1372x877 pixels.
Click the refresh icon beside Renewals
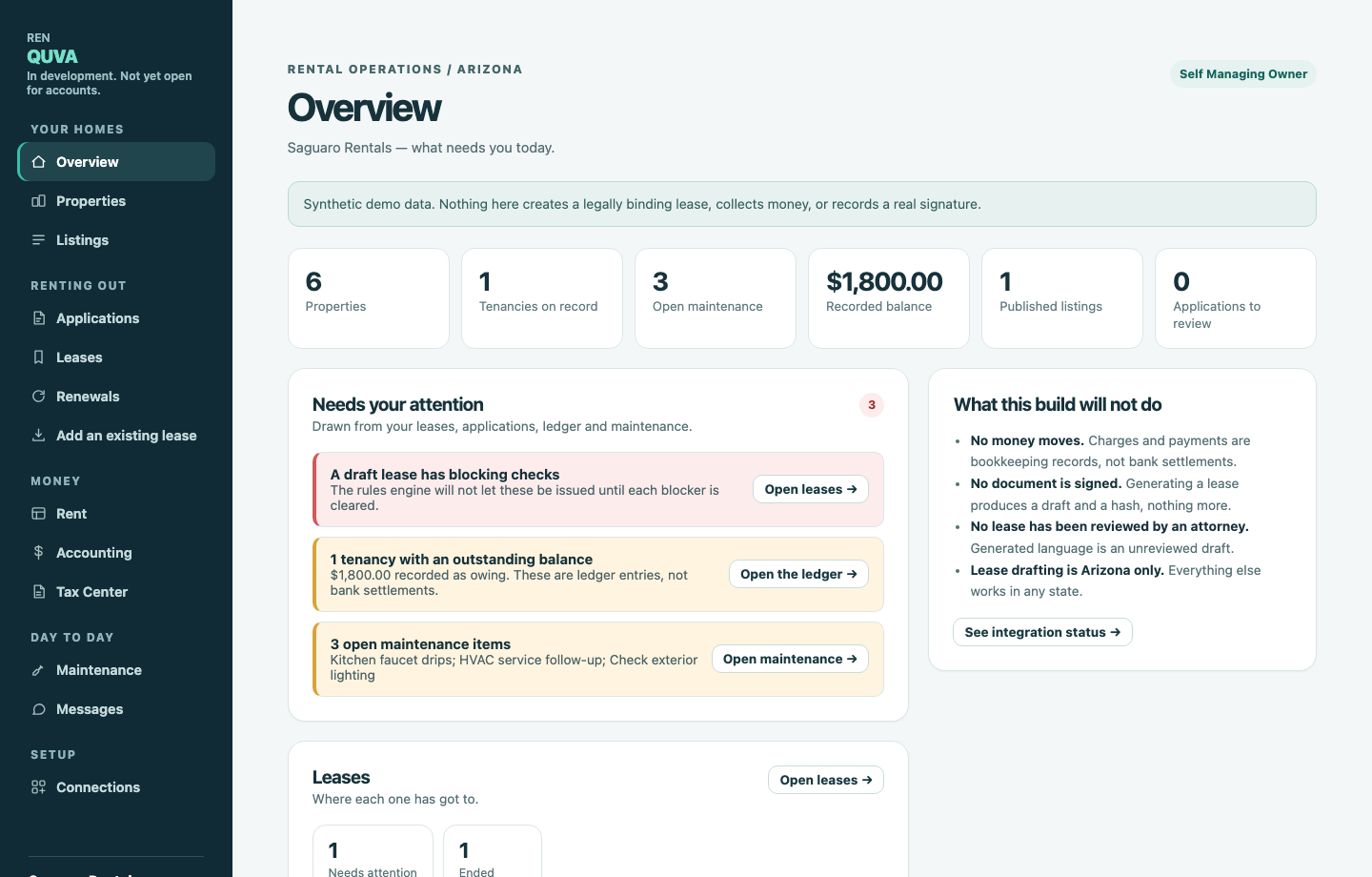click(x=38, y=397)
